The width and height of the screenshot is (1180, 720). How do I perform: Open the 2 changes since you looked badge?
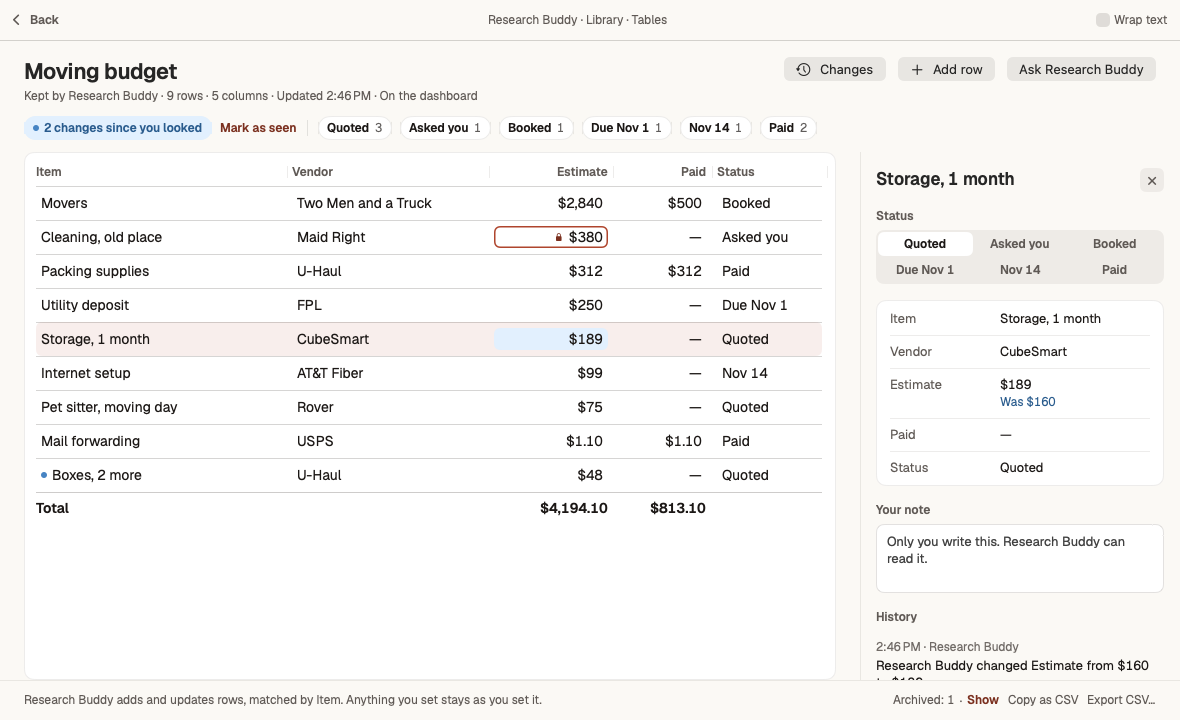point(118,128)
